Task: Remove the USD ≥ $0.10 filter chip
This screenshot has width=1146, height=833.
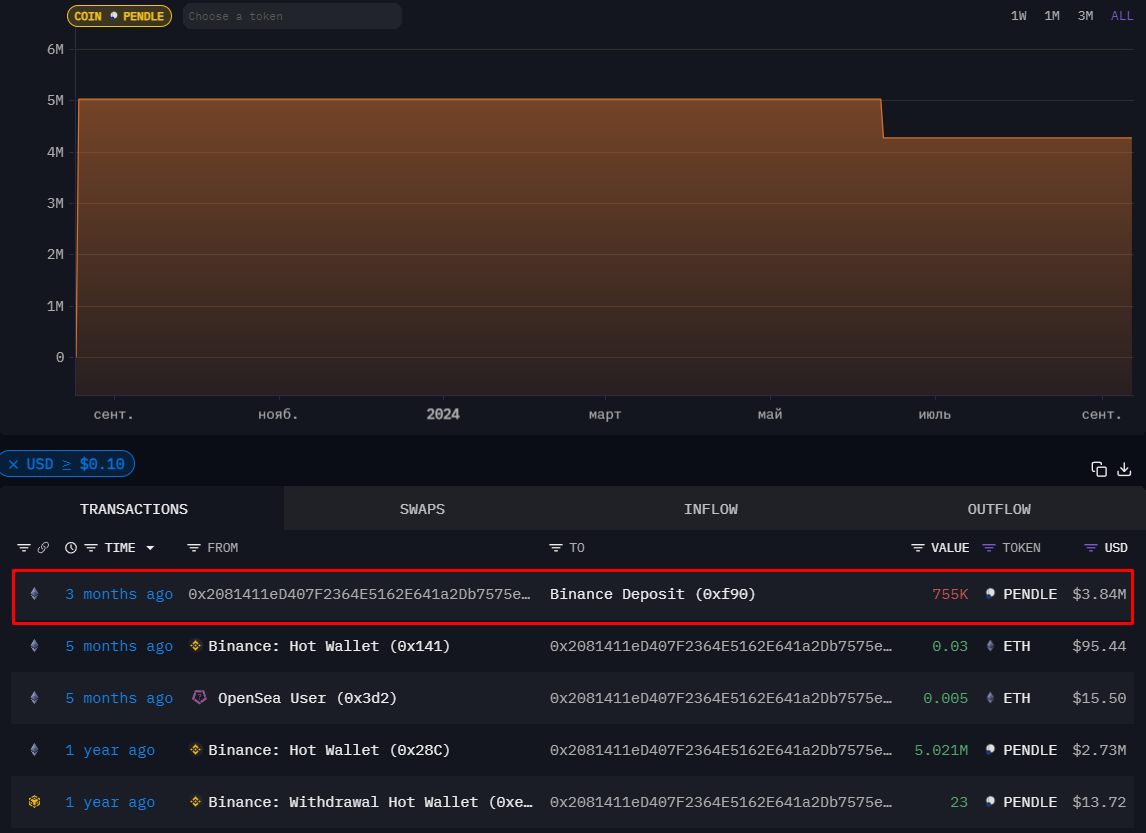Action: click(x=13, y=464)
